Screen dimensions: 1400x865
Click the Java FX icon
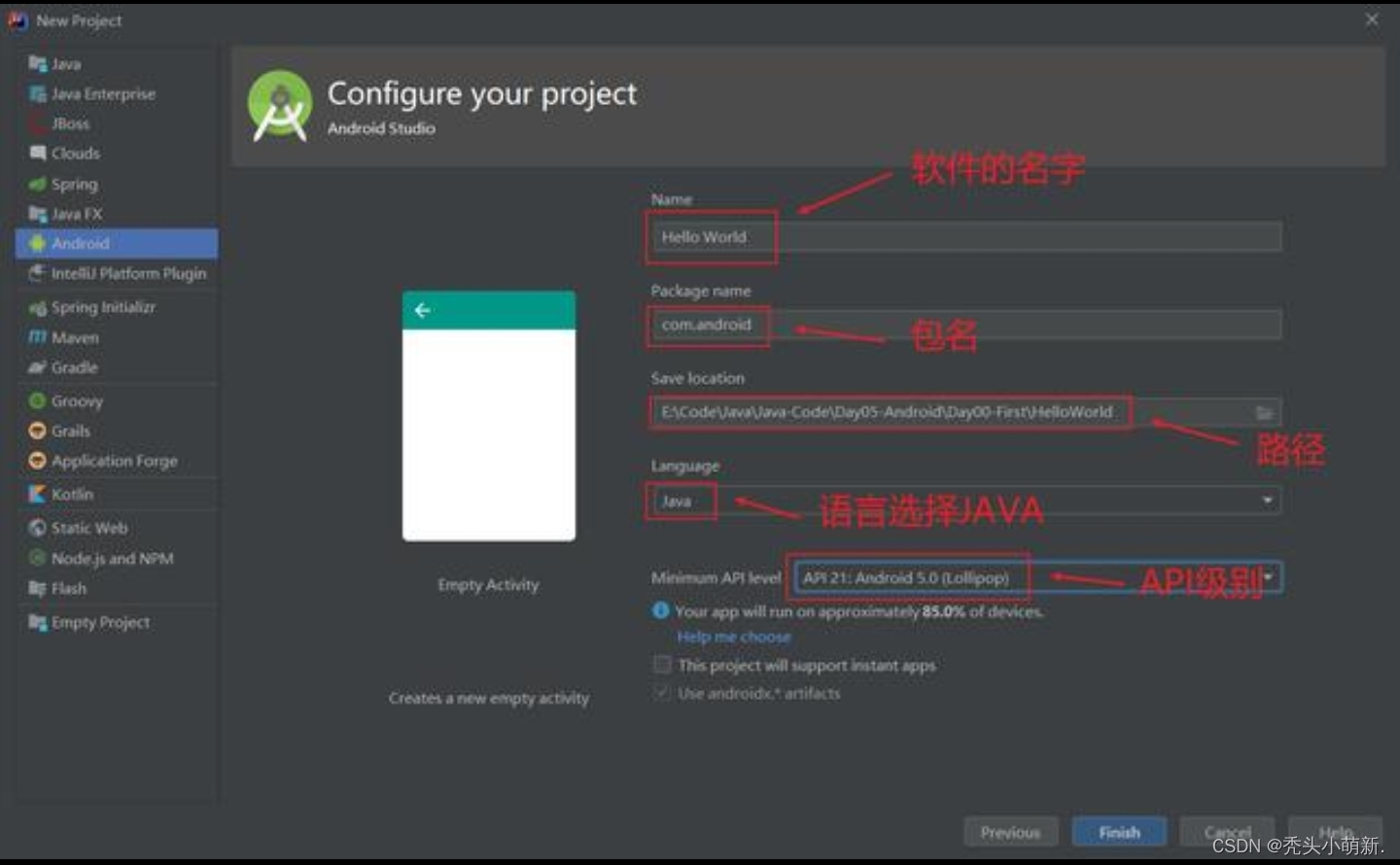point(38,214)
